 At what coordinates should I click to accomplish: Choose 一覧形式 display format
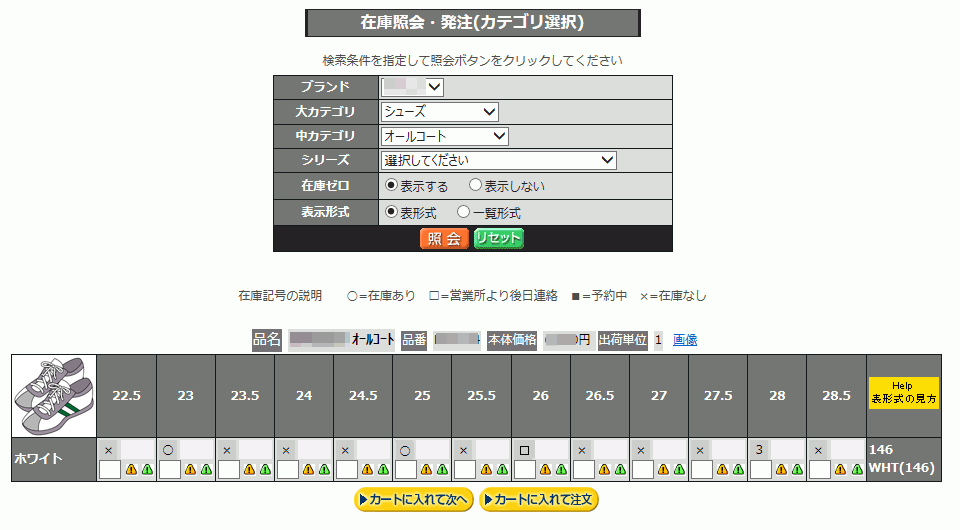463,212
